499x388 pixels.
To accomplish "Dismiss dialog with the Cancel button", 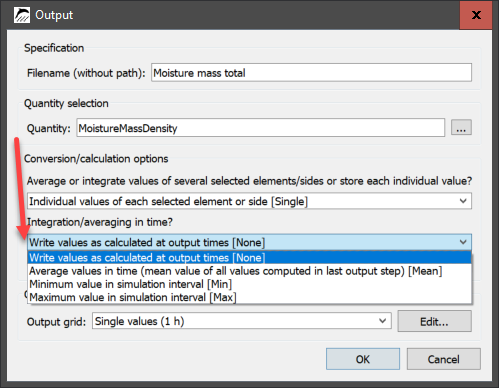I will [x=443, y=359].
